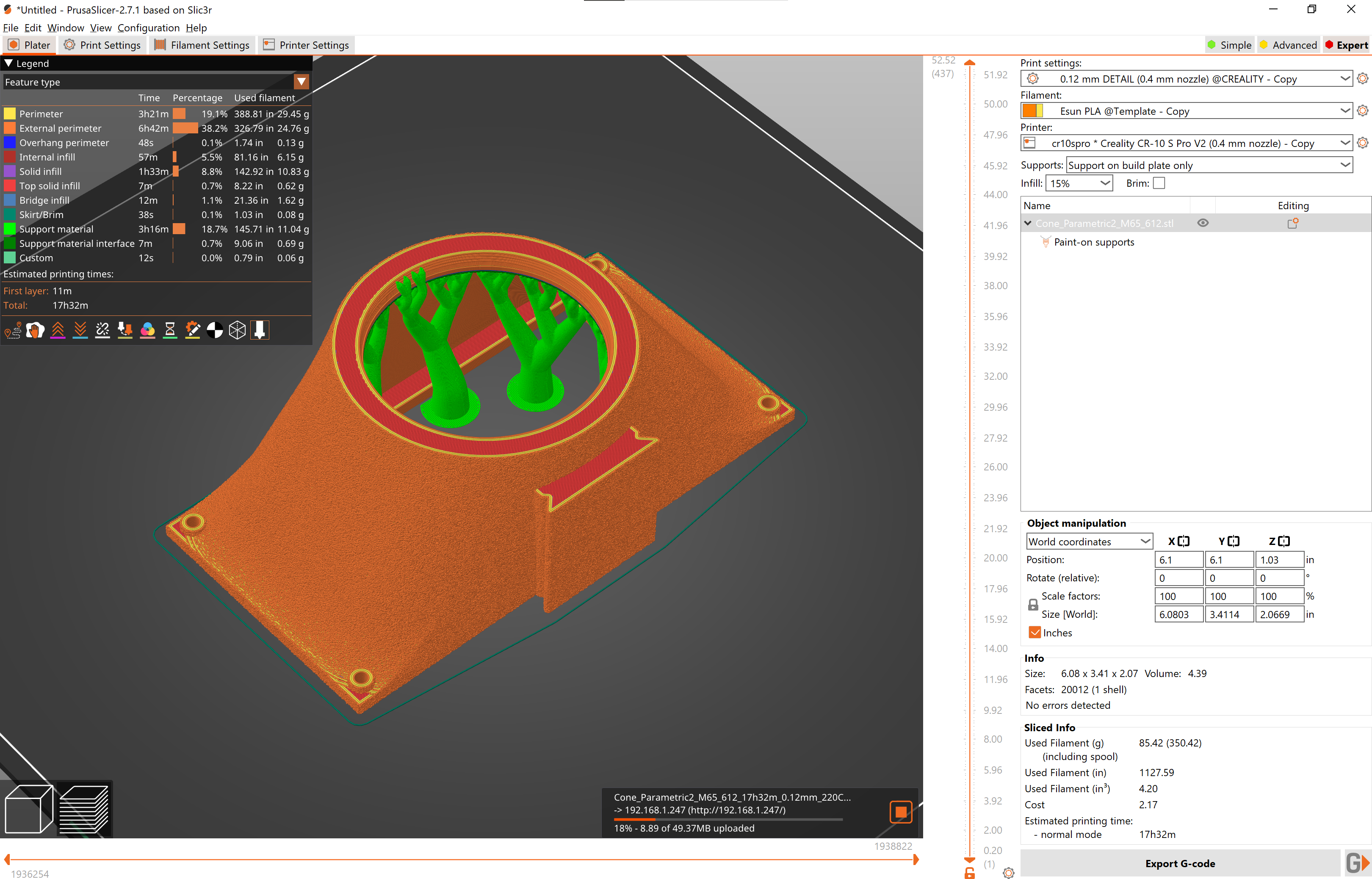This screenshot has height=879, width=1372.
Task: Toggle Color changes visibility icon
Action: pos(148,330)
